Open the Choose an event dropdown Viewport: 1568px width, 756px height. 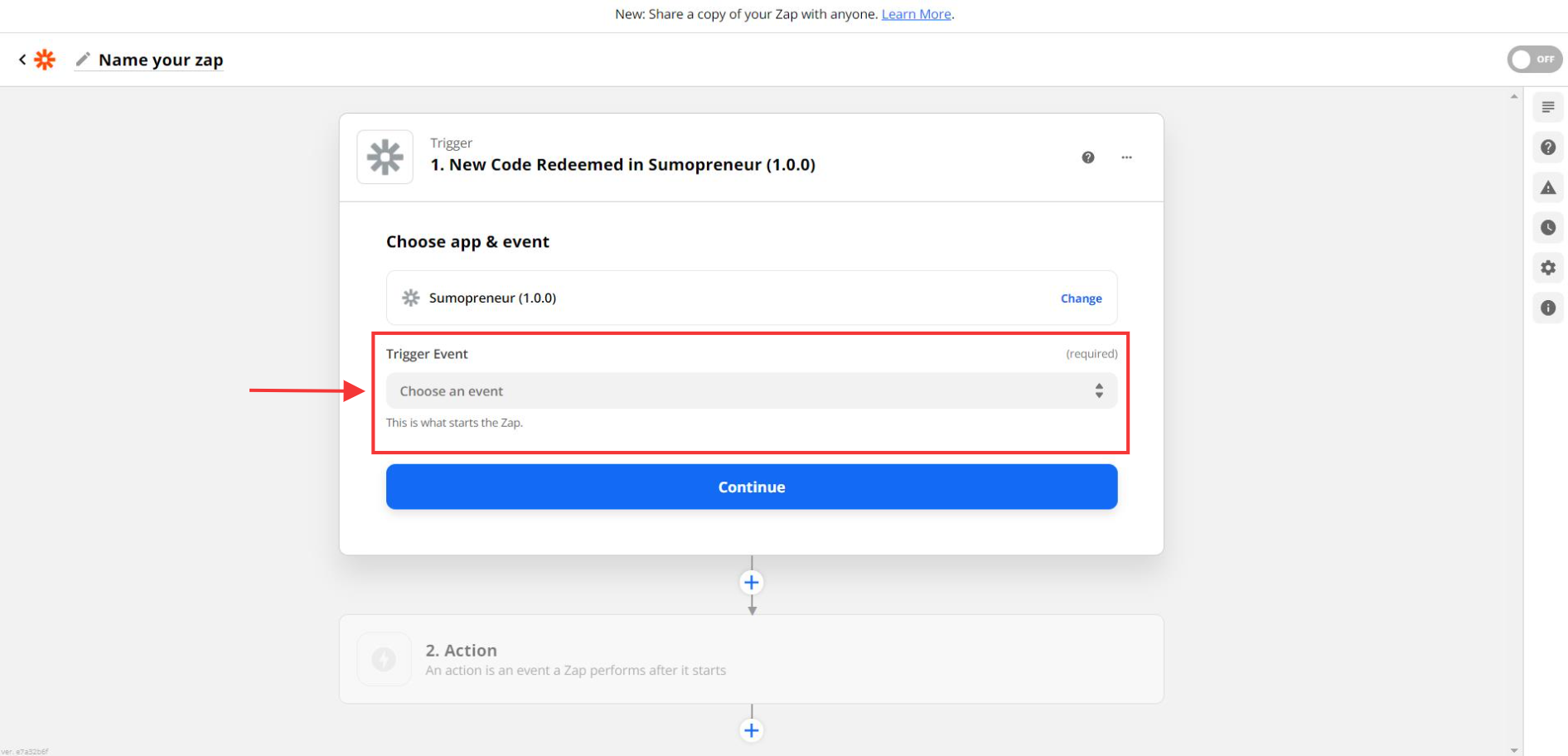coord(752,390)
